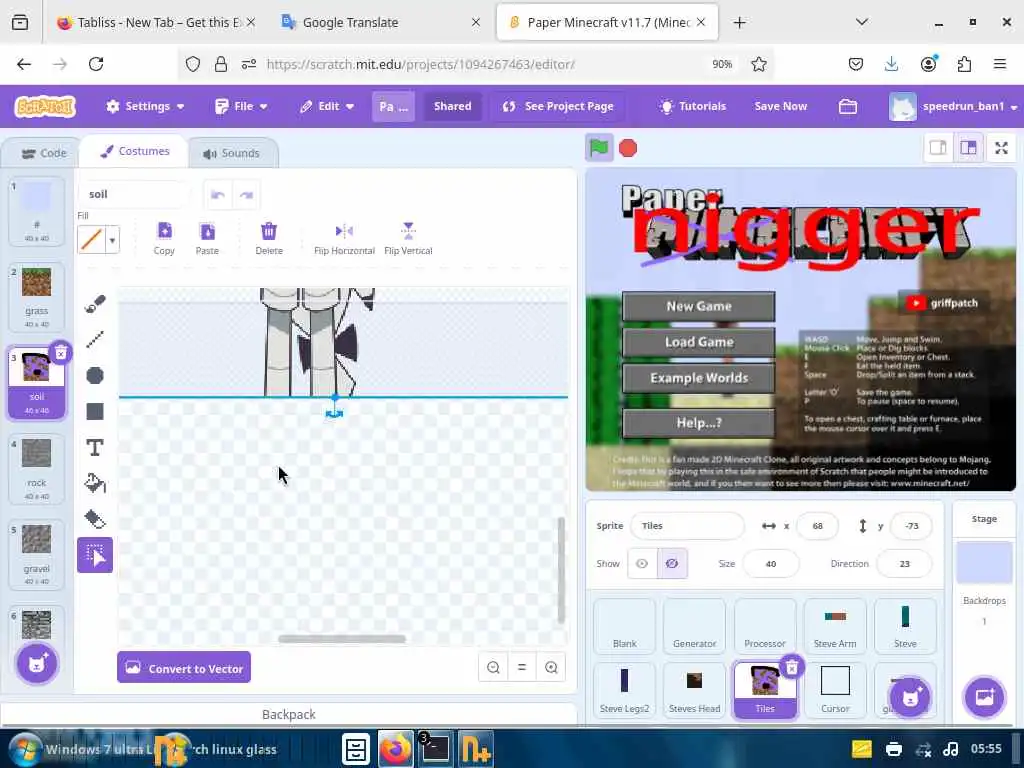Click the canvas vertical scrollbar
Viewport: 1024px width, 768px height.
click(561, 569)
